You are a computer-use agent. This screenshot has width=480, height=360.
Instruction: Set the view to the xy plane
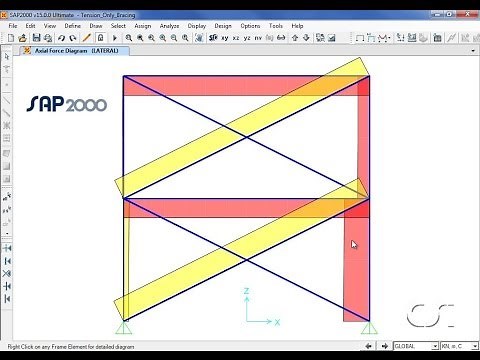tap(225, 38)
